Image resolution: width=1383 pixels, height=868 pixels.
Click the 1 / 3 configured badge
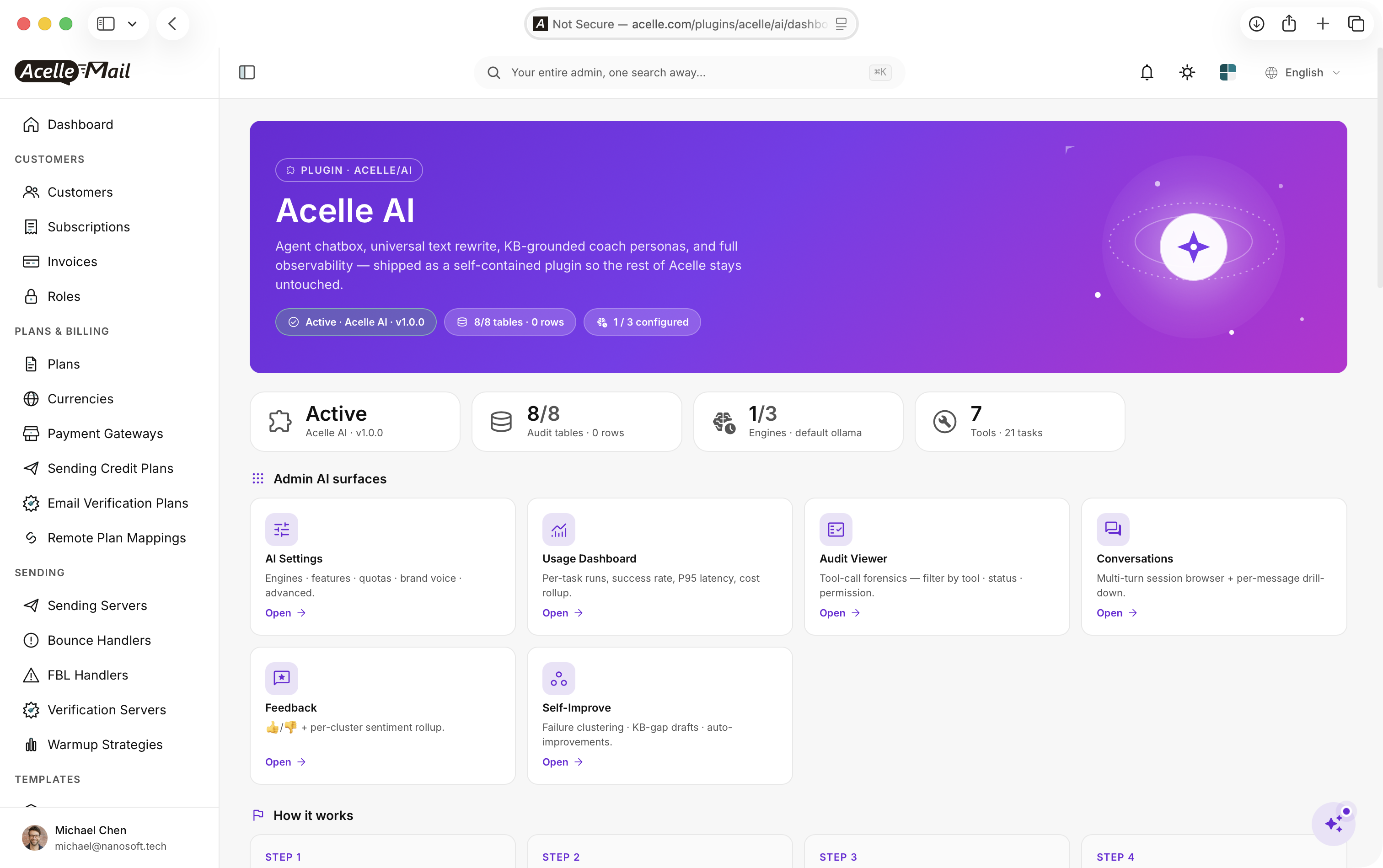point(642,322)
